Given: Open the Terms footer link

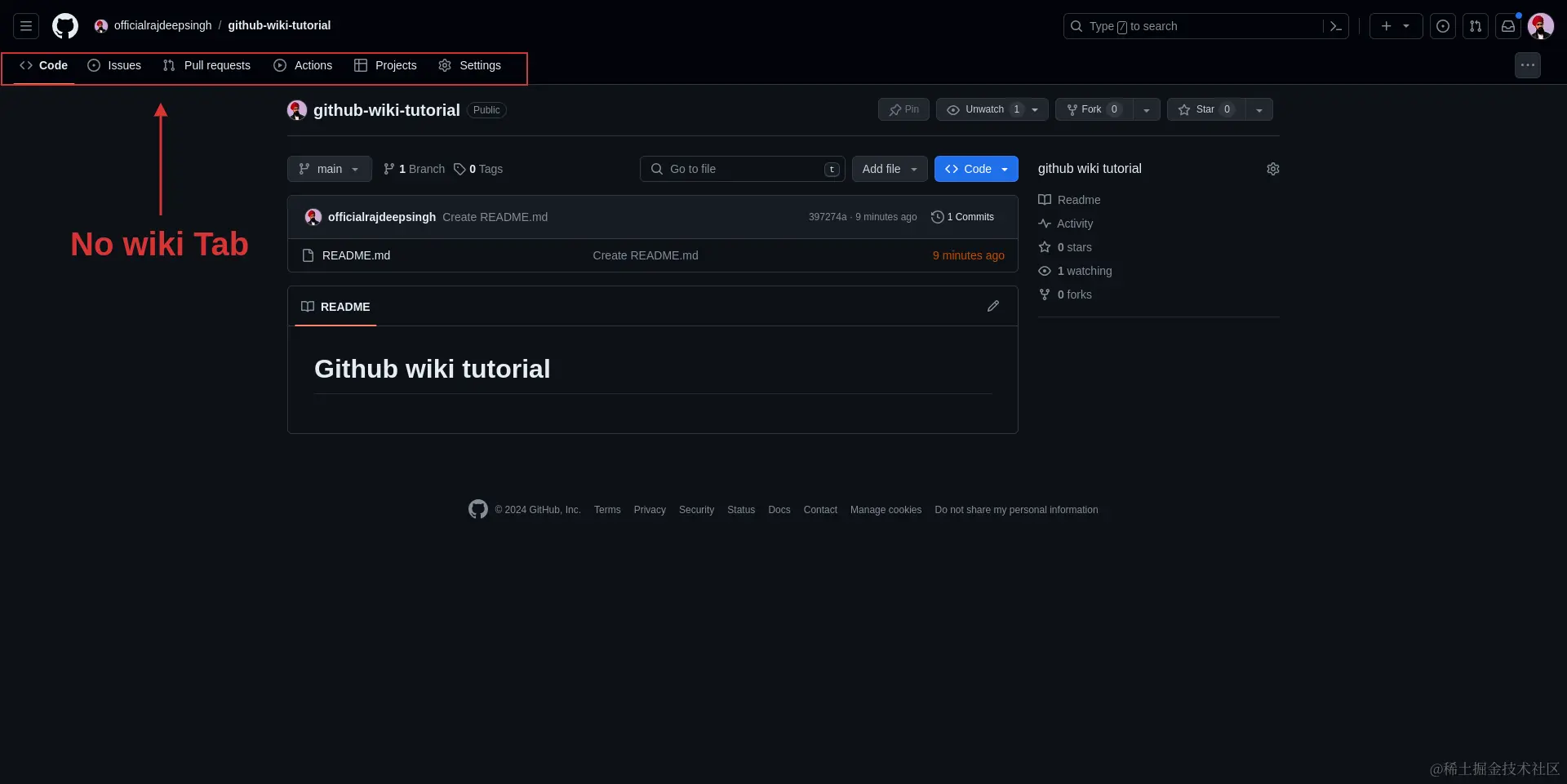Looking at the screenshot, I should pos(607,510).
